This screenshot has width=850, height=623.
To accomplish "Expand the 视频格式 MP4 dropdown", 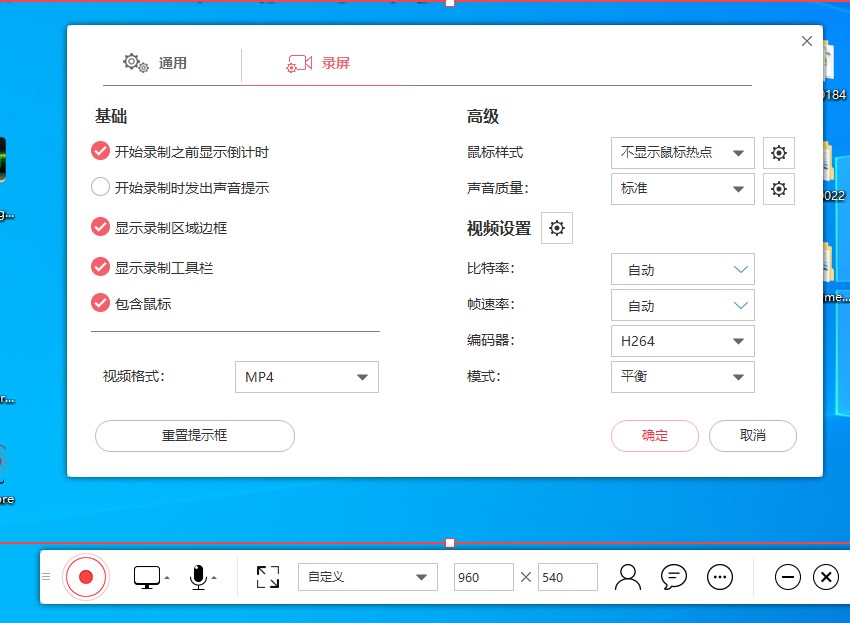I will (306, 377).
